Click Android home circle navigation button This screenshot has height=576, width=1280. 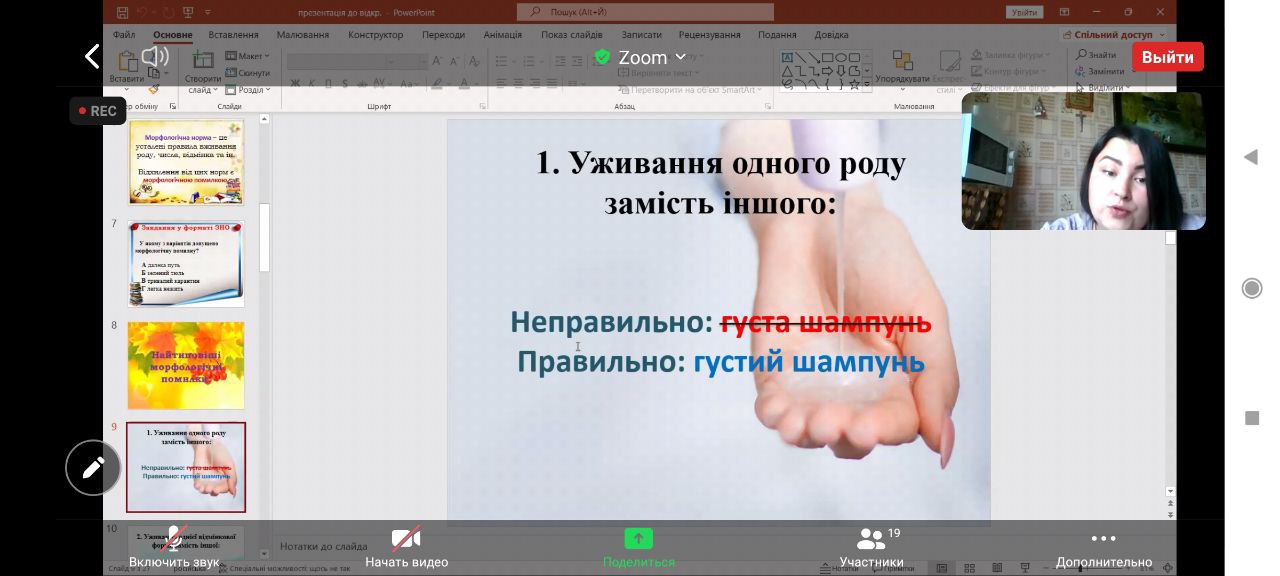[x=1251, y=288]
